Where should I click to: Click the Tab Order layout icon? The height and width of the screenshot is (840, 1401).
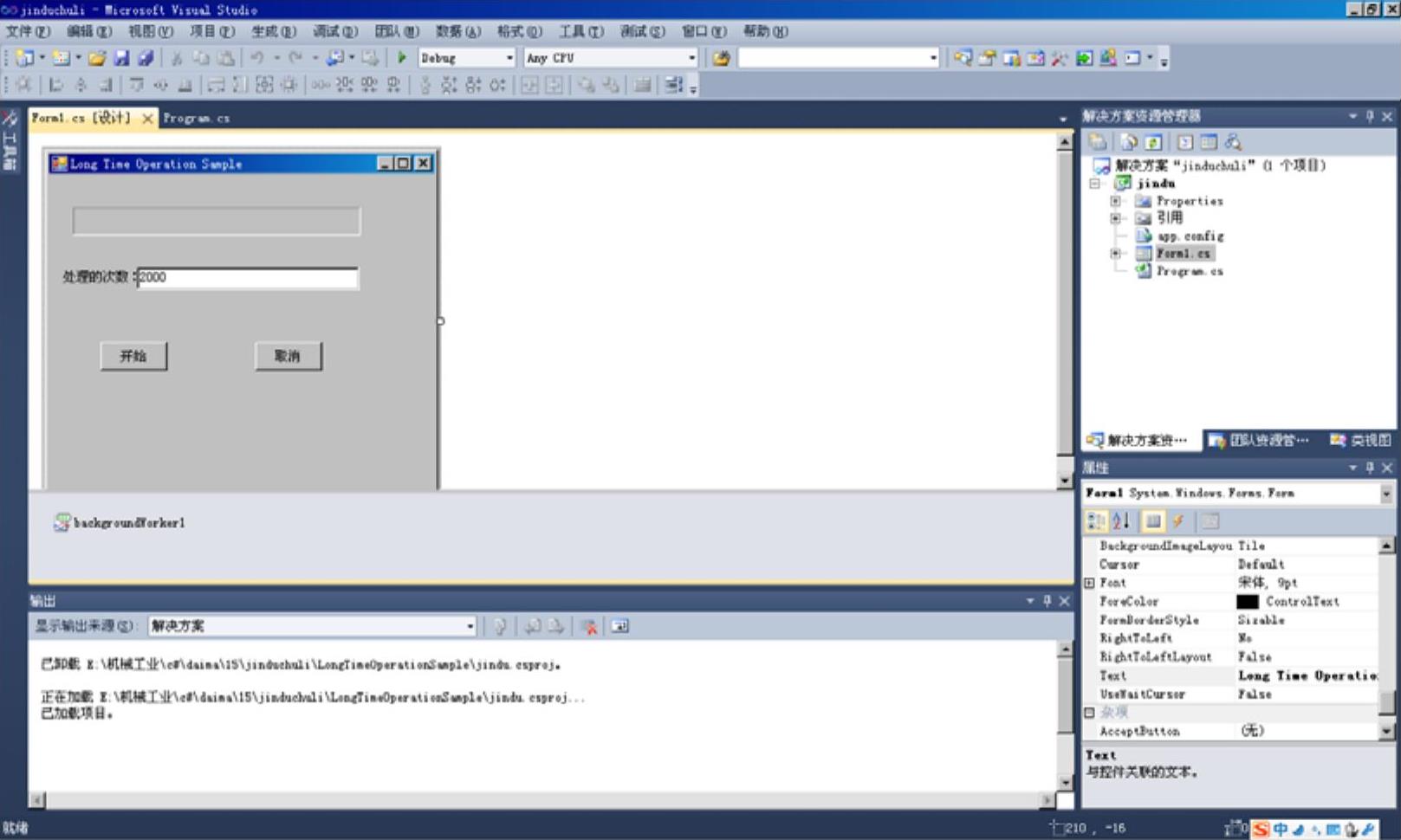tap(673, 85)
